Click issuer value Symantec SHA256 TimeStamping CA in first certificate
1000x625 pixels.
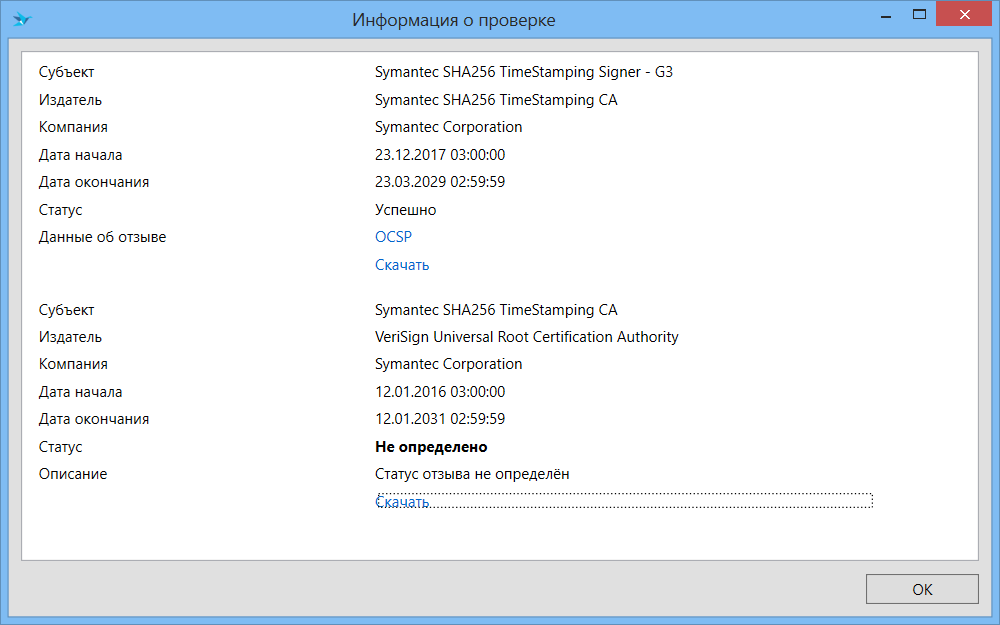click(x=496, y=100)
